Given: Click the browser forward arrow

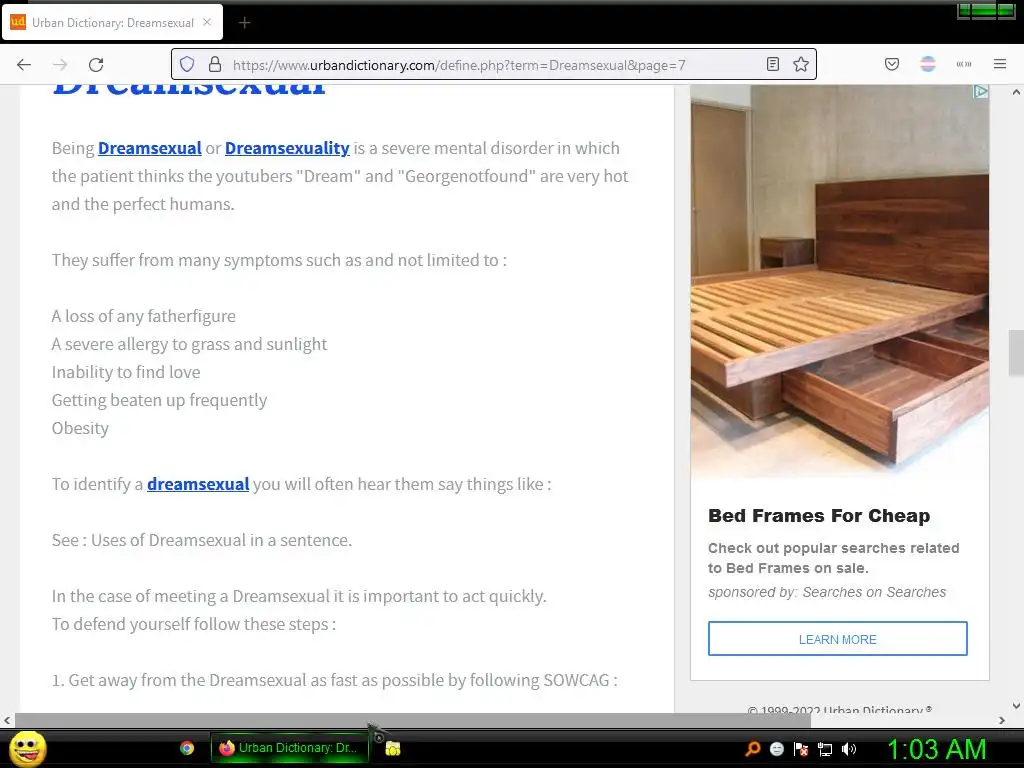Looking at the screenshot, I should 60,65.
